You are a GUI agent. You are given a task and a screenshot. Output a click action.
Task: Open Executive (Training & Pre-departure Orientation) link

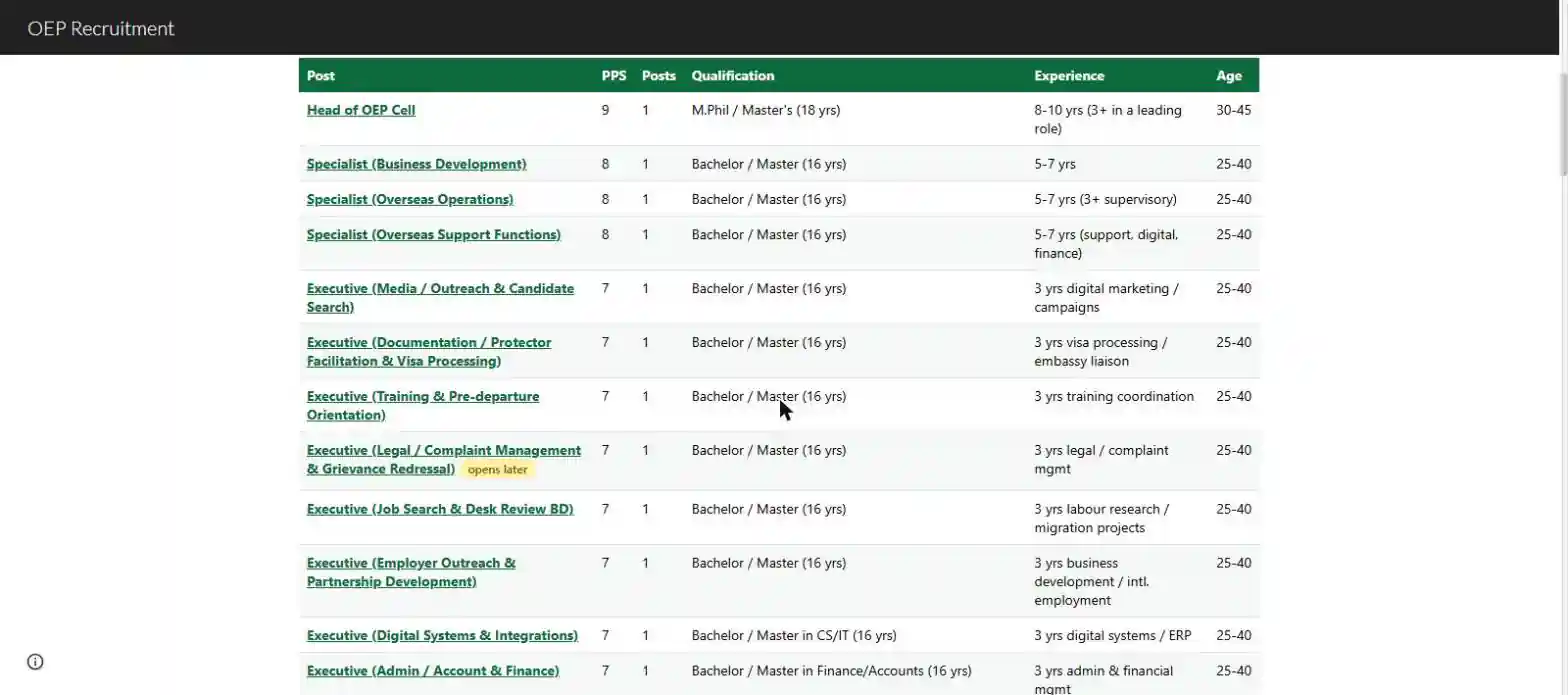tap(423, 406)
